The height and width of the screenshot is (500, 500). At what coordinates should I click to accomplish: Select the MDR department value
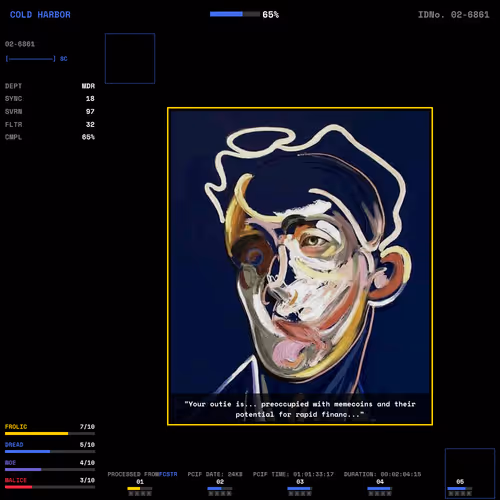coord(88,86)
